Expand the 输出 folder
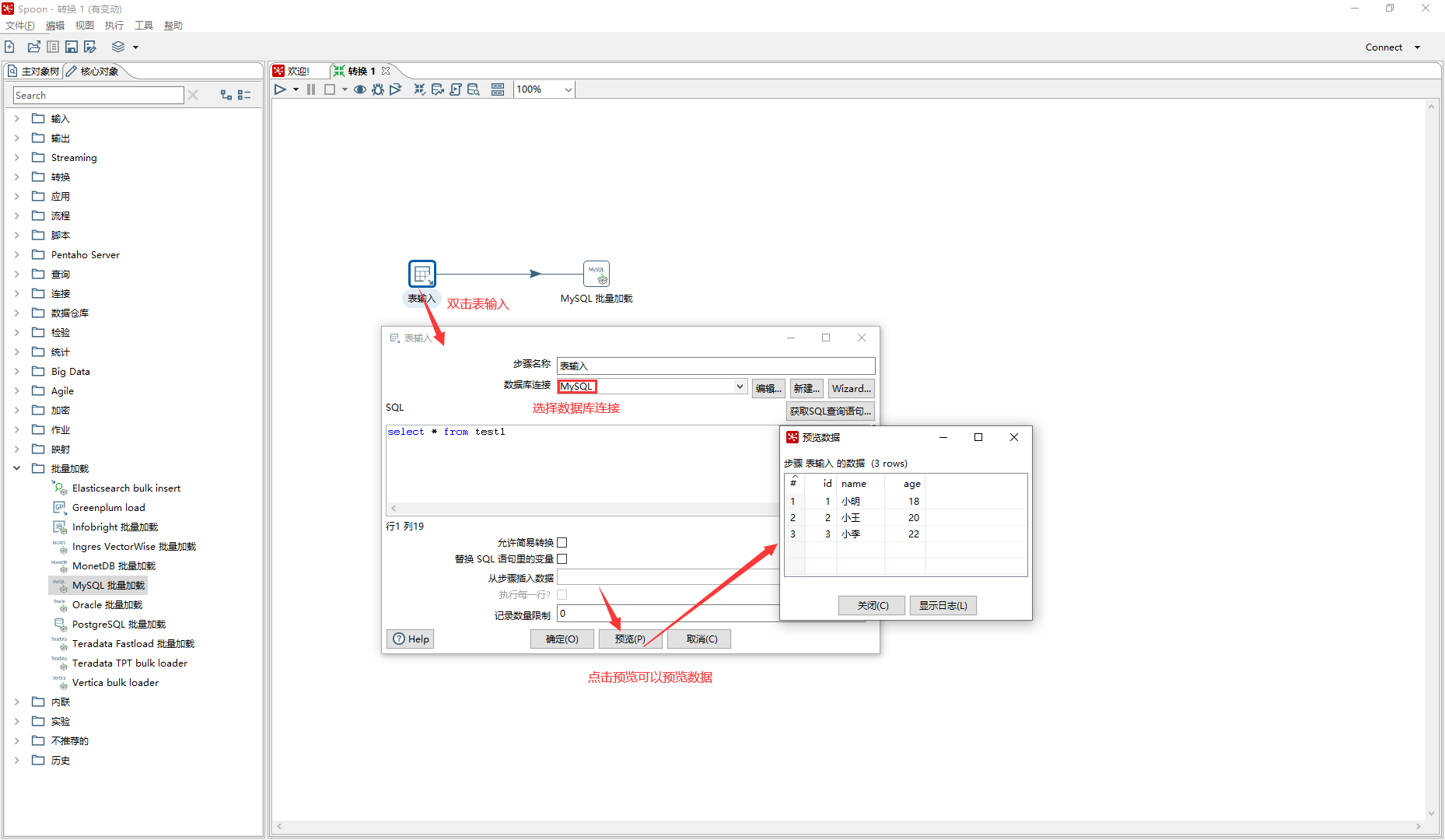1445x840 pixels. click(16, 138)
